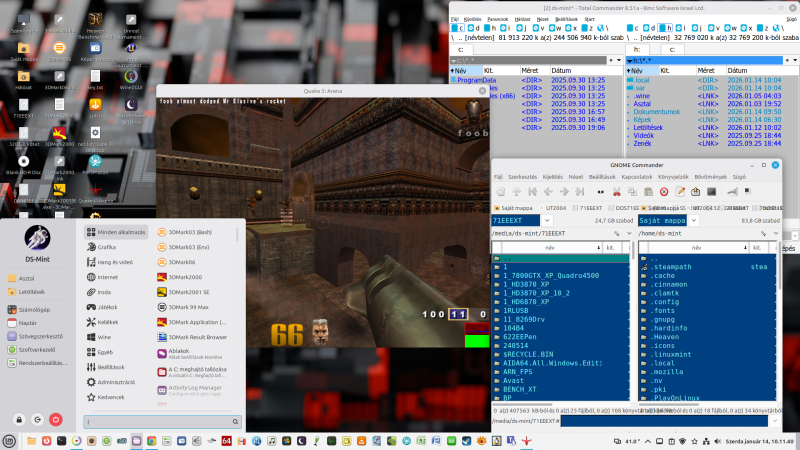Open terminal icon in GNOME Commander toolbar
The height and width of the screenshot is (450, 800).
[711, 192]
